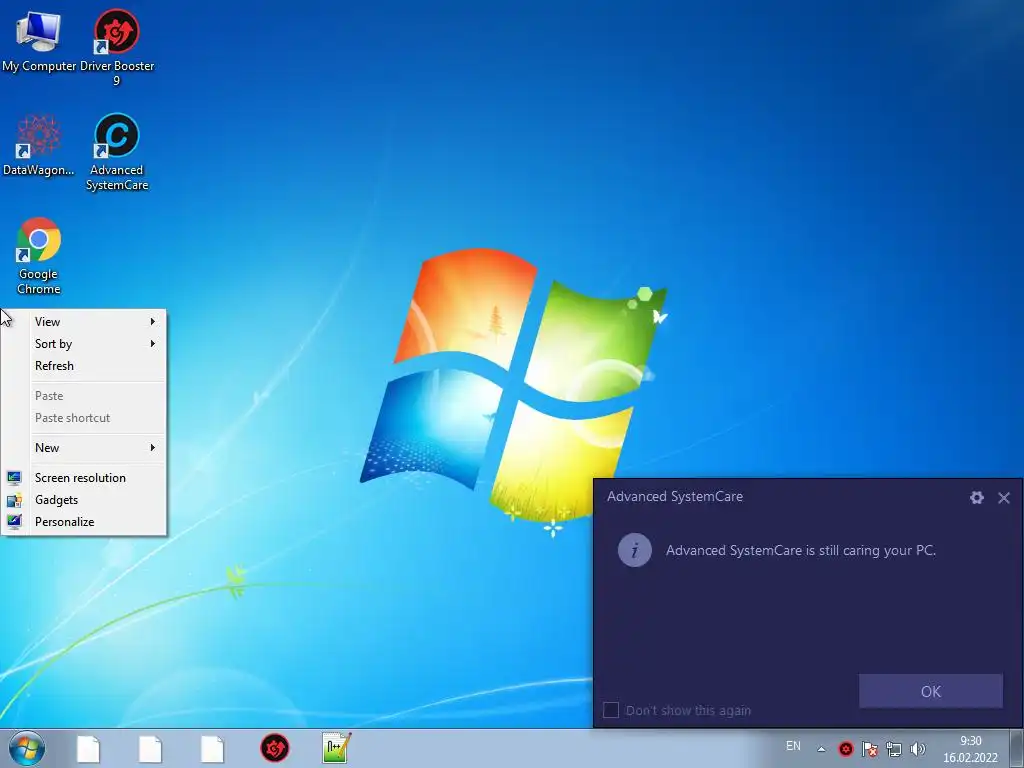Show hidden tray icons arrow
The image size is (1024, 768).
tap(821, 749)
